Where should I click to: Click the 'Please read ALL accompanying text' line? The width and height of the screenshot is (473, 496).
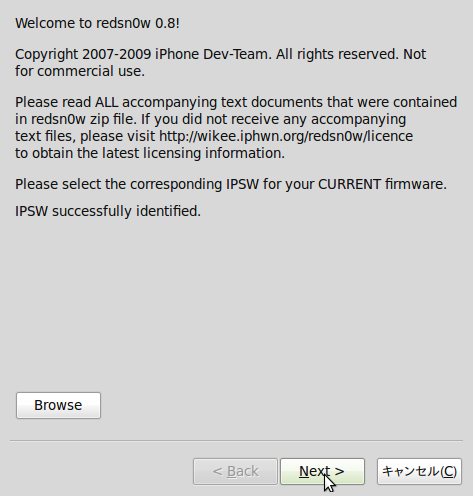click(x=236, y=102)
